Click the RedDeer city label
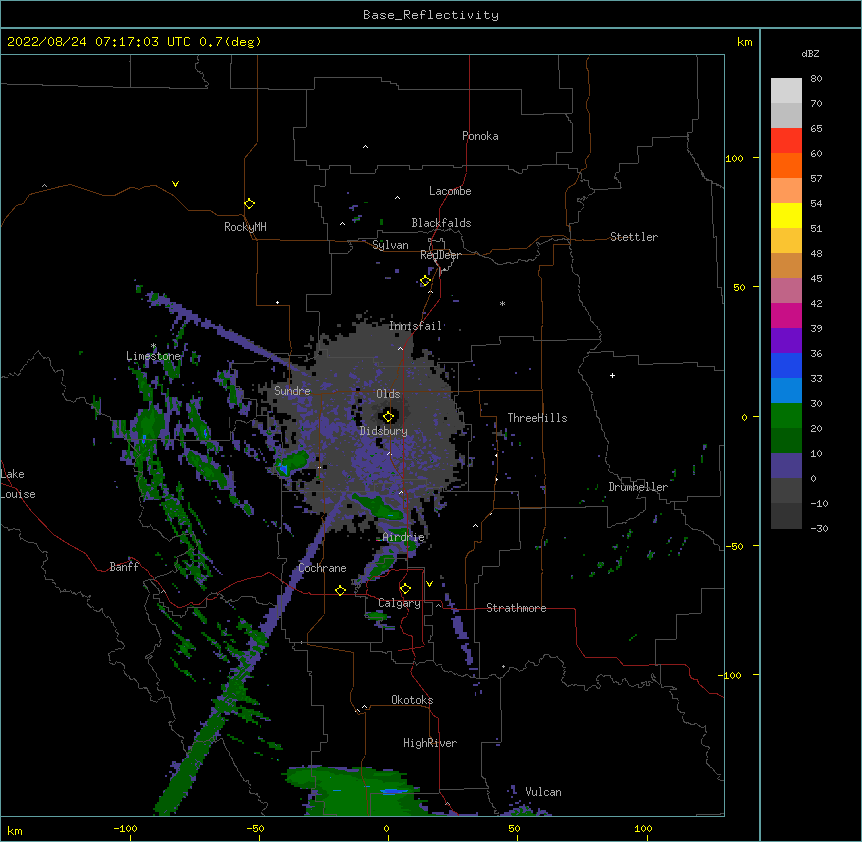The height and width of the screenshot is (842, 862). [440, 255]
